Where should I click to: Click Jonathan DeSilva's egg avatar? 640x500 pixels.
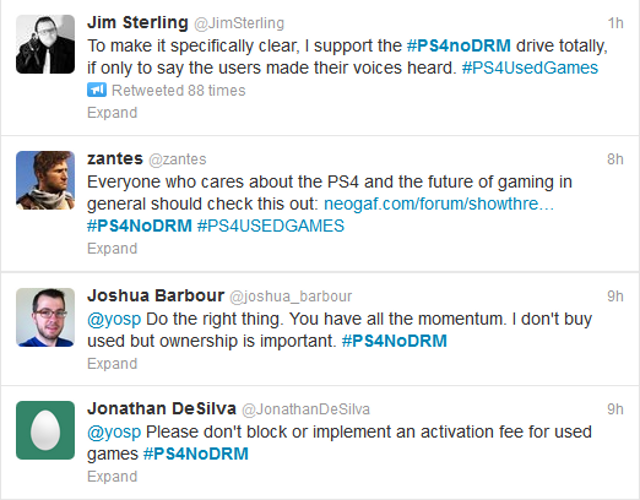point(45,430)
